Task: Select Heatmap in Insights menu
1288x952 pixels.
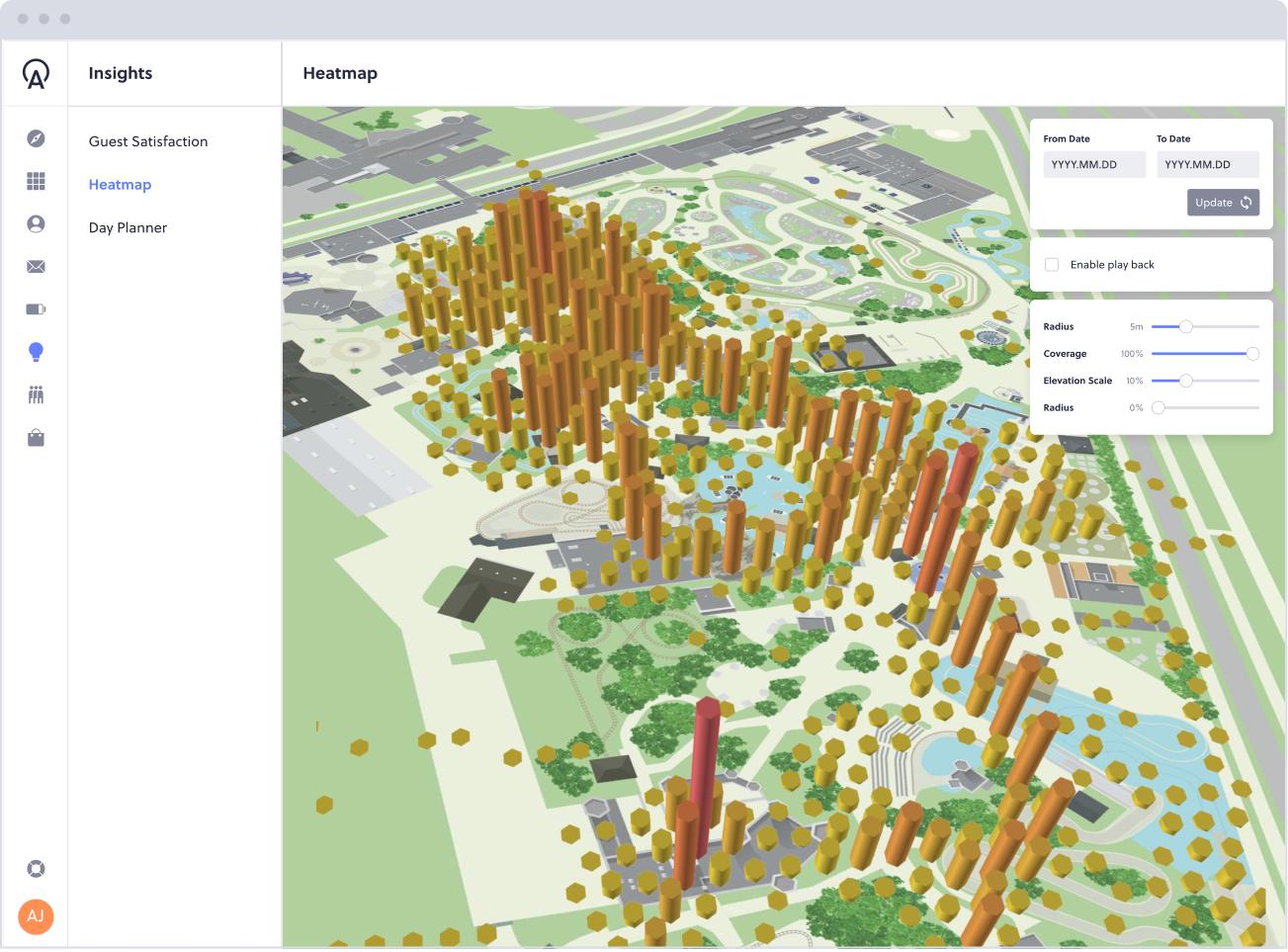Action: 120,185
